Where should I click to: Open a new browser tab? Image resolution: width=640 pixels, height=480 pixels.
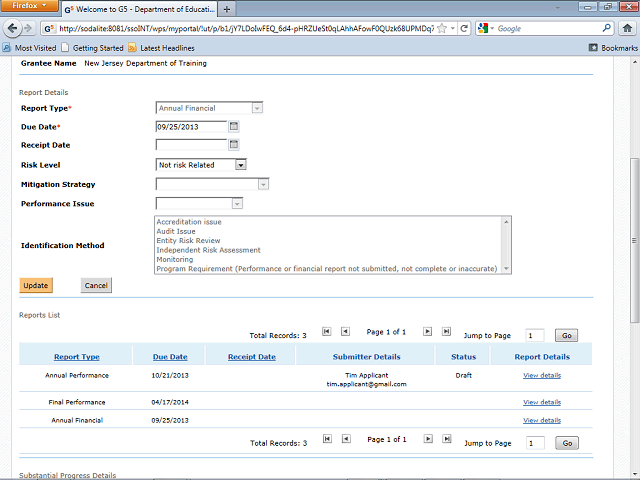227,9
